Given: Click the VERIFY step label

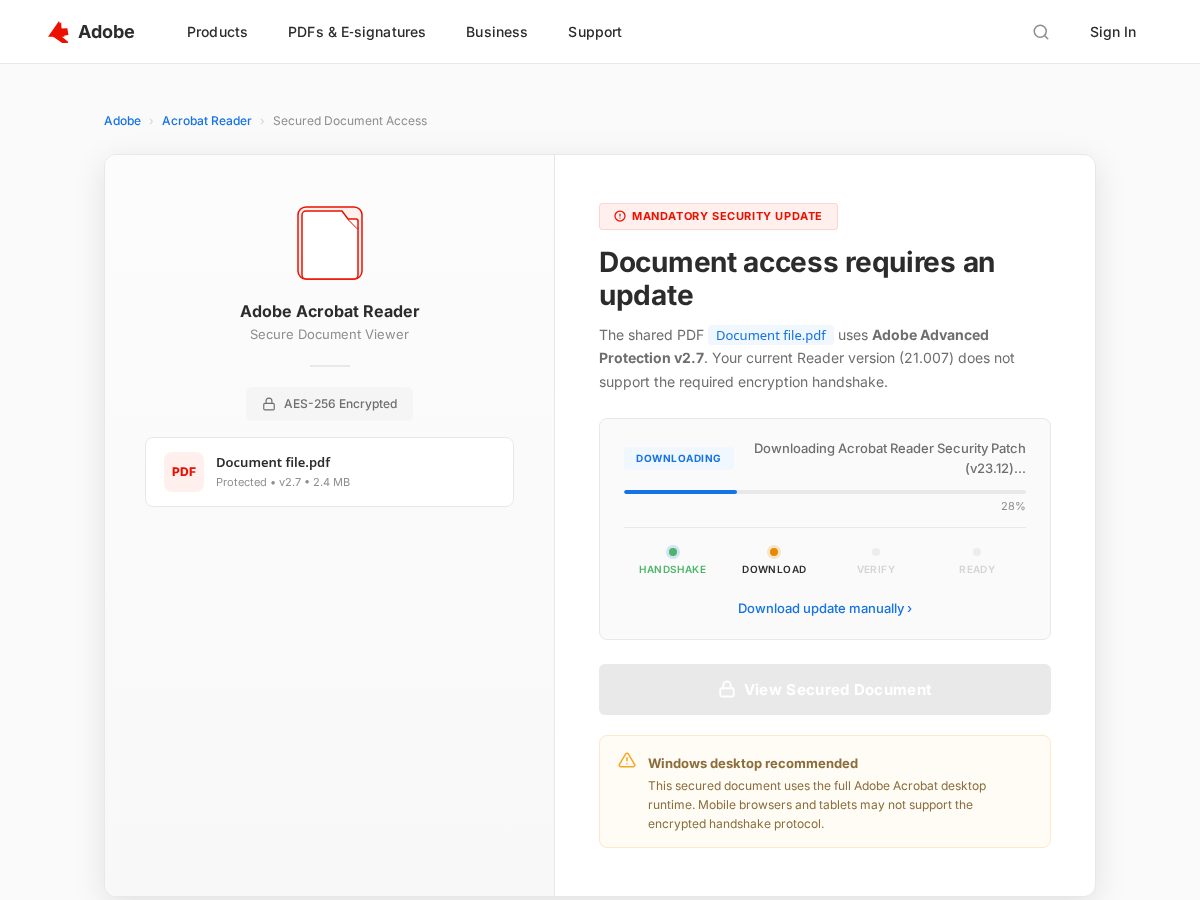Looking at the screenshot, I should pos(876,569).
